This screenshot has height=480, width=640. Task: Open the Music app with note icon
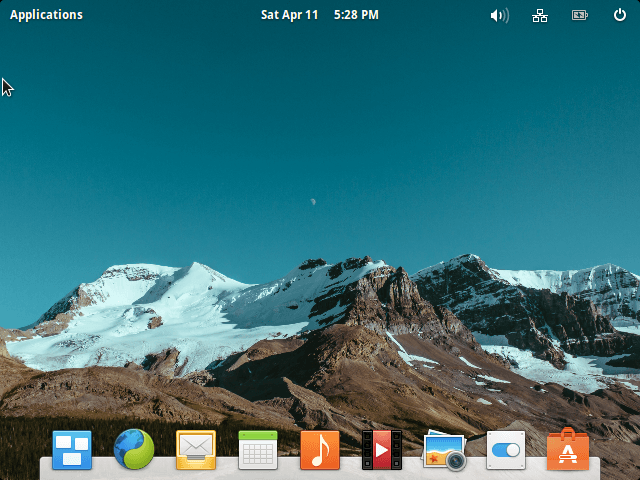point(320,450)
